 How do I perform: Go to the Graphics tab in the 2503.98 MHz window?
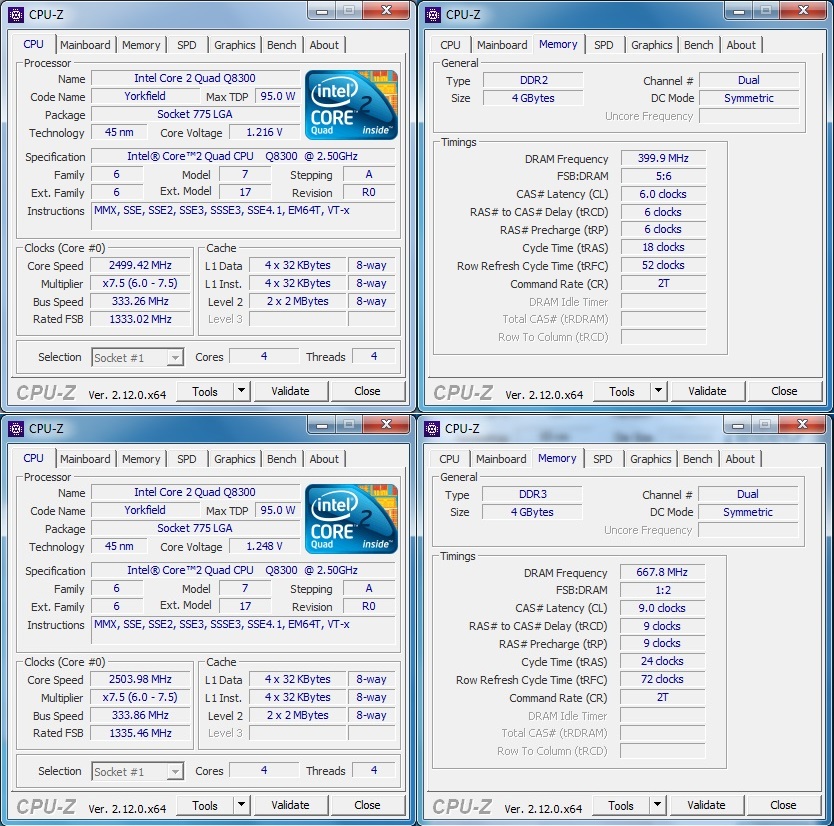point(235,459)
